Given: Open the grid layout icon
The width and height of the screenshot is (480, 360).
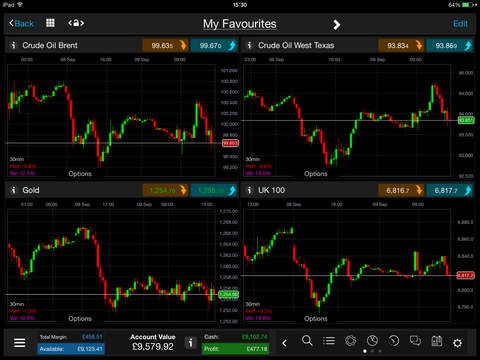Looking at the screenshot, I should (50, 23).
